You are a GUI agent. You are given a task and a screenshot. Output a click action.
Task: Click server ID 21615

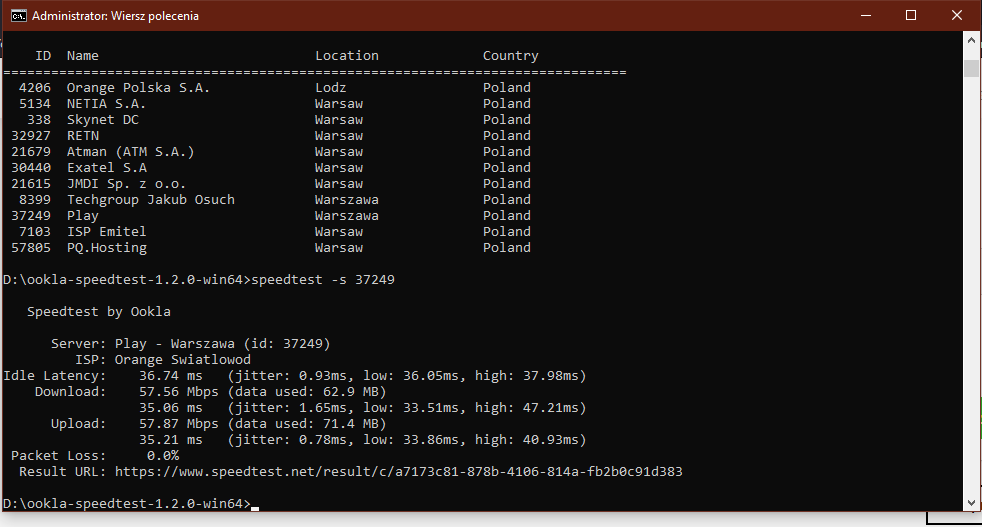[x=31, y=184]
